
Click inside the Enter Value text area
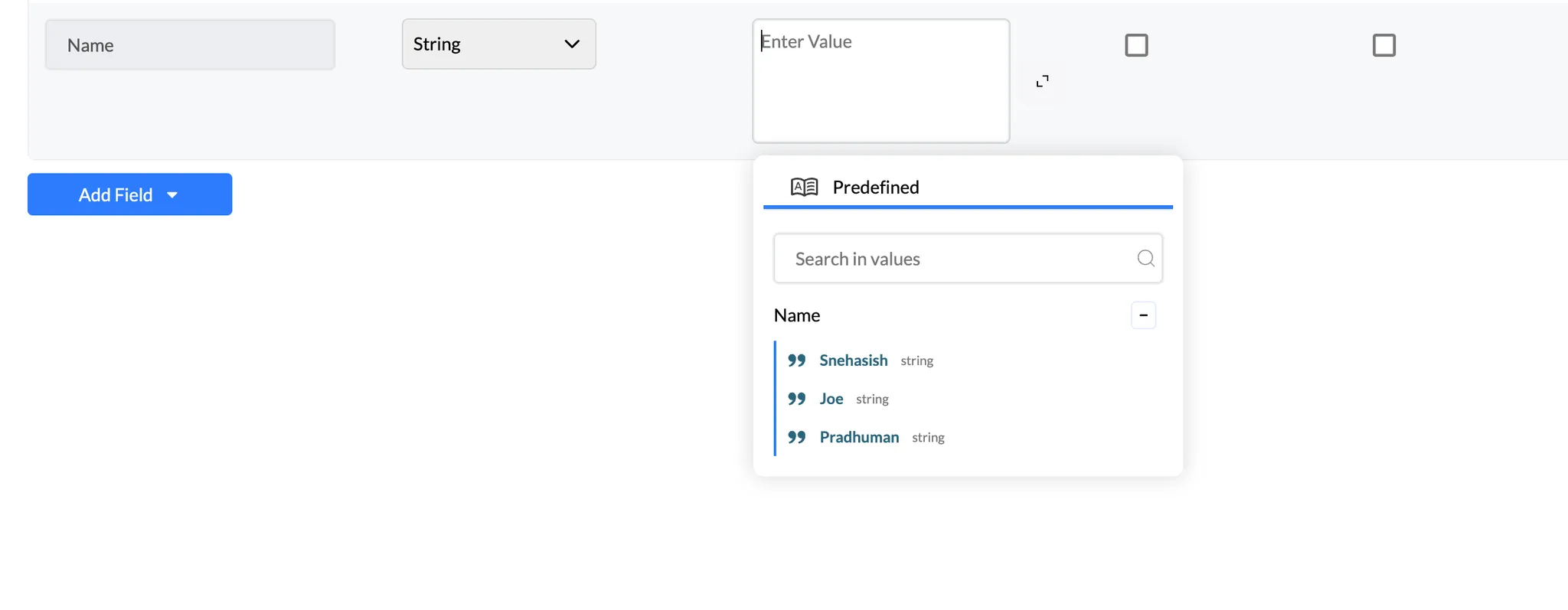(x=880, y=84)
